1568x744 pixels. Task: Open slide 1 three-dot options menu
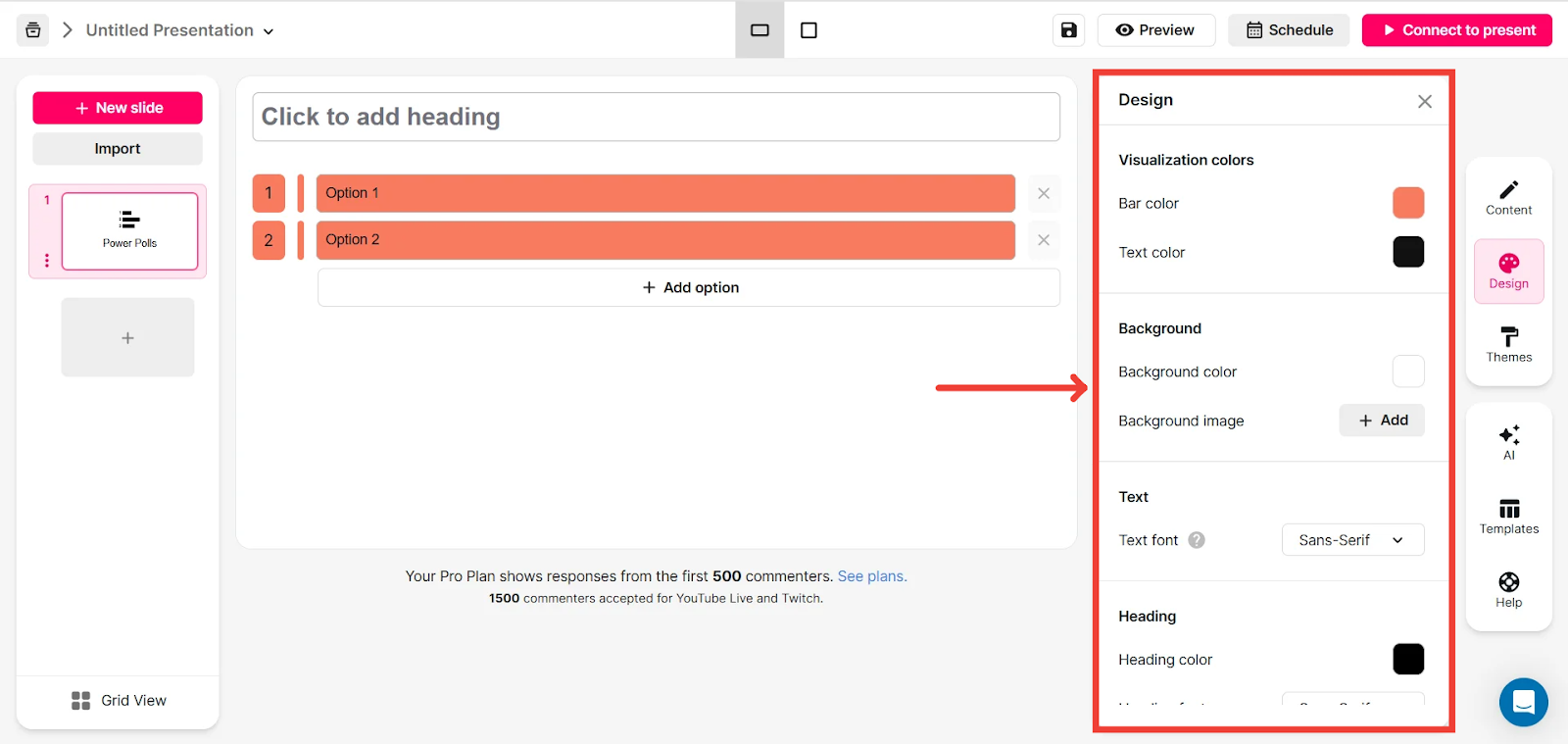46,261
